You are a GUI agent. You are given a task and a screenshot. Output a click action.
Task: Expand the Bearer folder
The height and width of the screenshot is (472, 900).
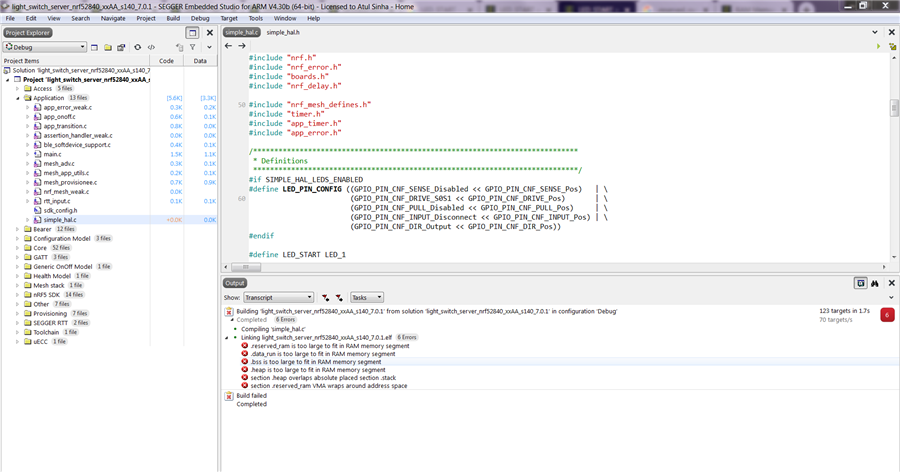(18, 229)
